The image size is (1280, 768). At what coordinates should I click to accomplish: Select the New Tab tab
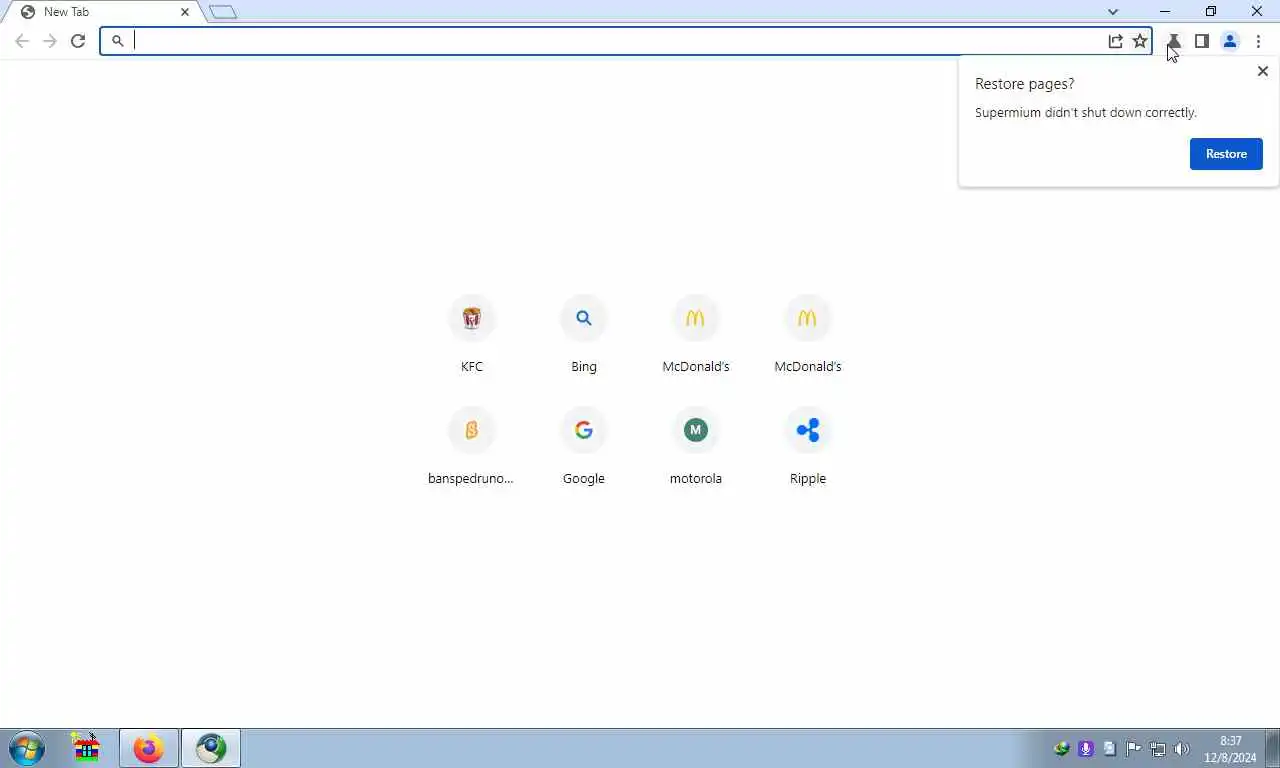(x=105, y=12)
